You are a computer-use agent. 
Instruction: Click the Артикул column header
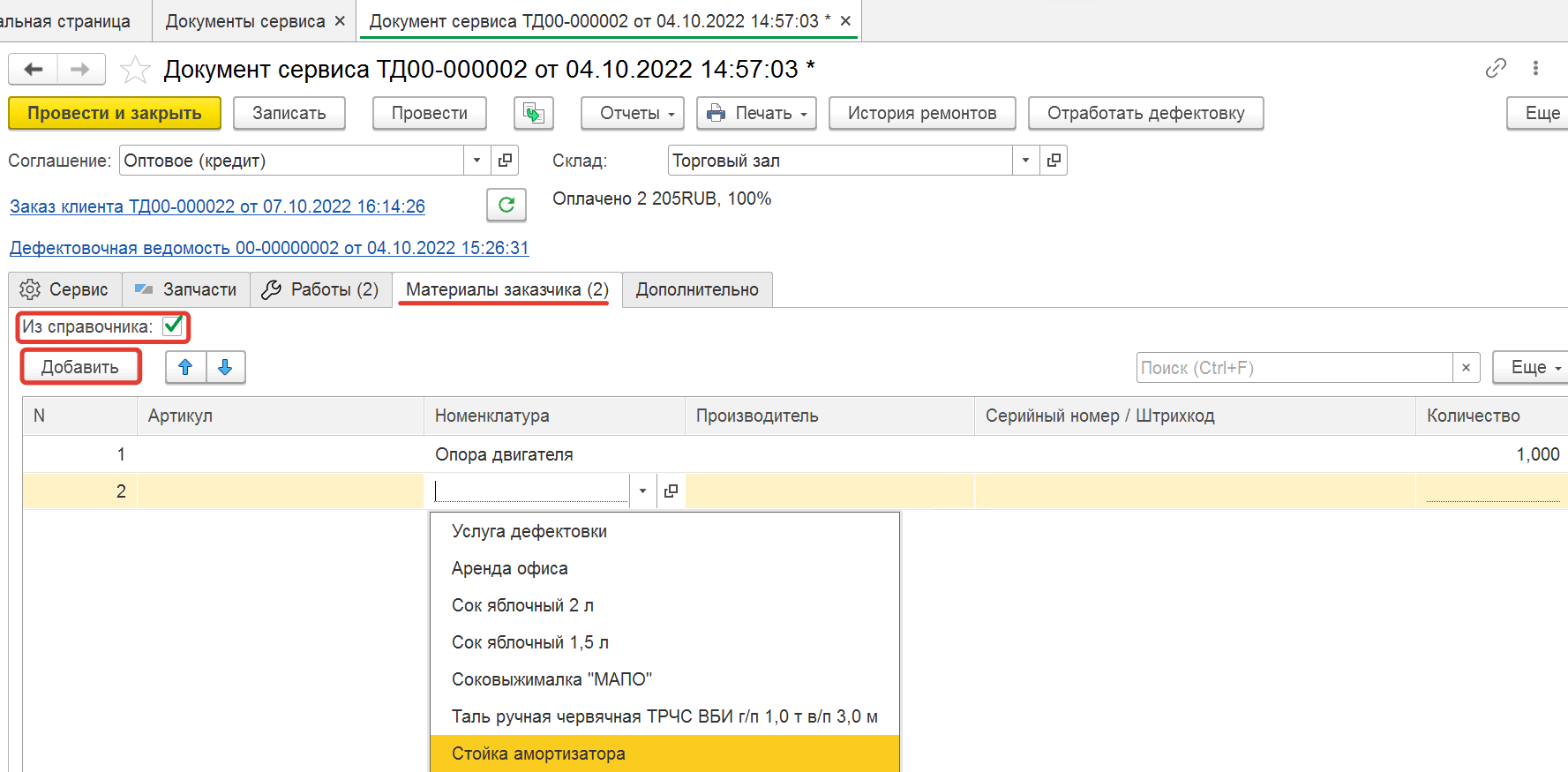(281, 416)
